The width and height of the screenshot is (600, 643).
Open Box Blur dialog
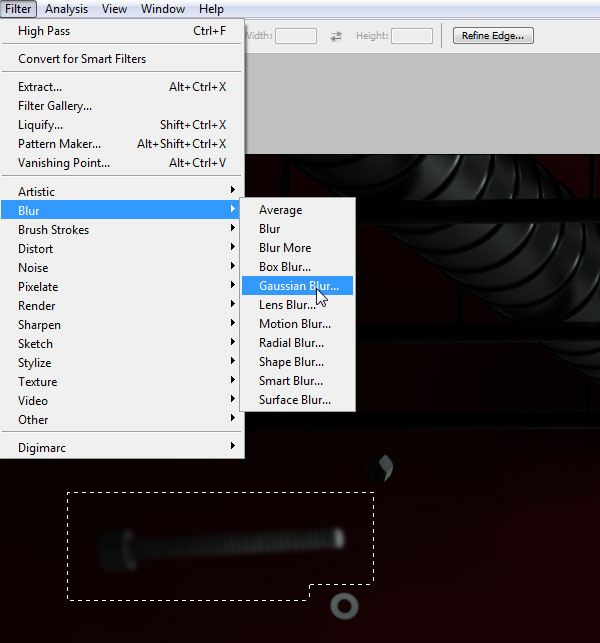(x=297, y=267)
